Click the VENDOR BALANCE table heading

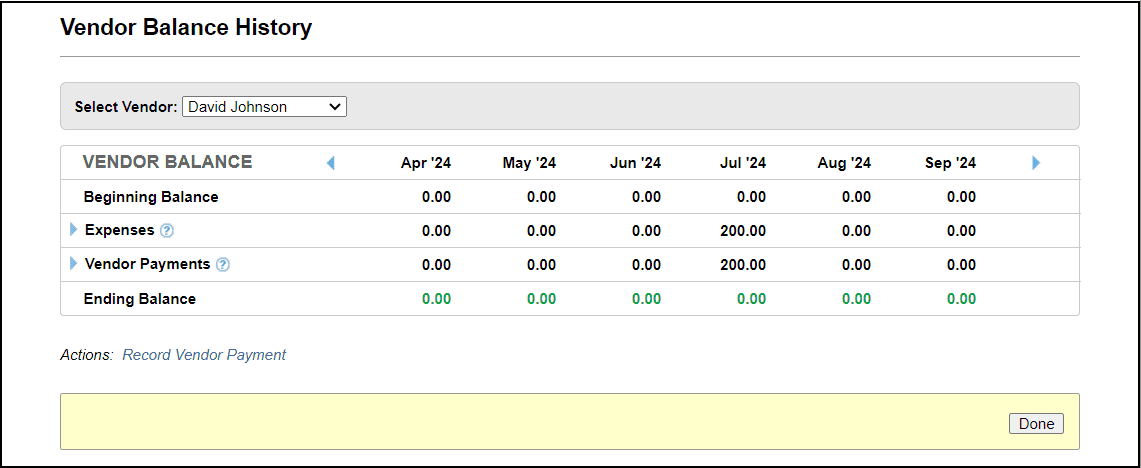point(167,162)
